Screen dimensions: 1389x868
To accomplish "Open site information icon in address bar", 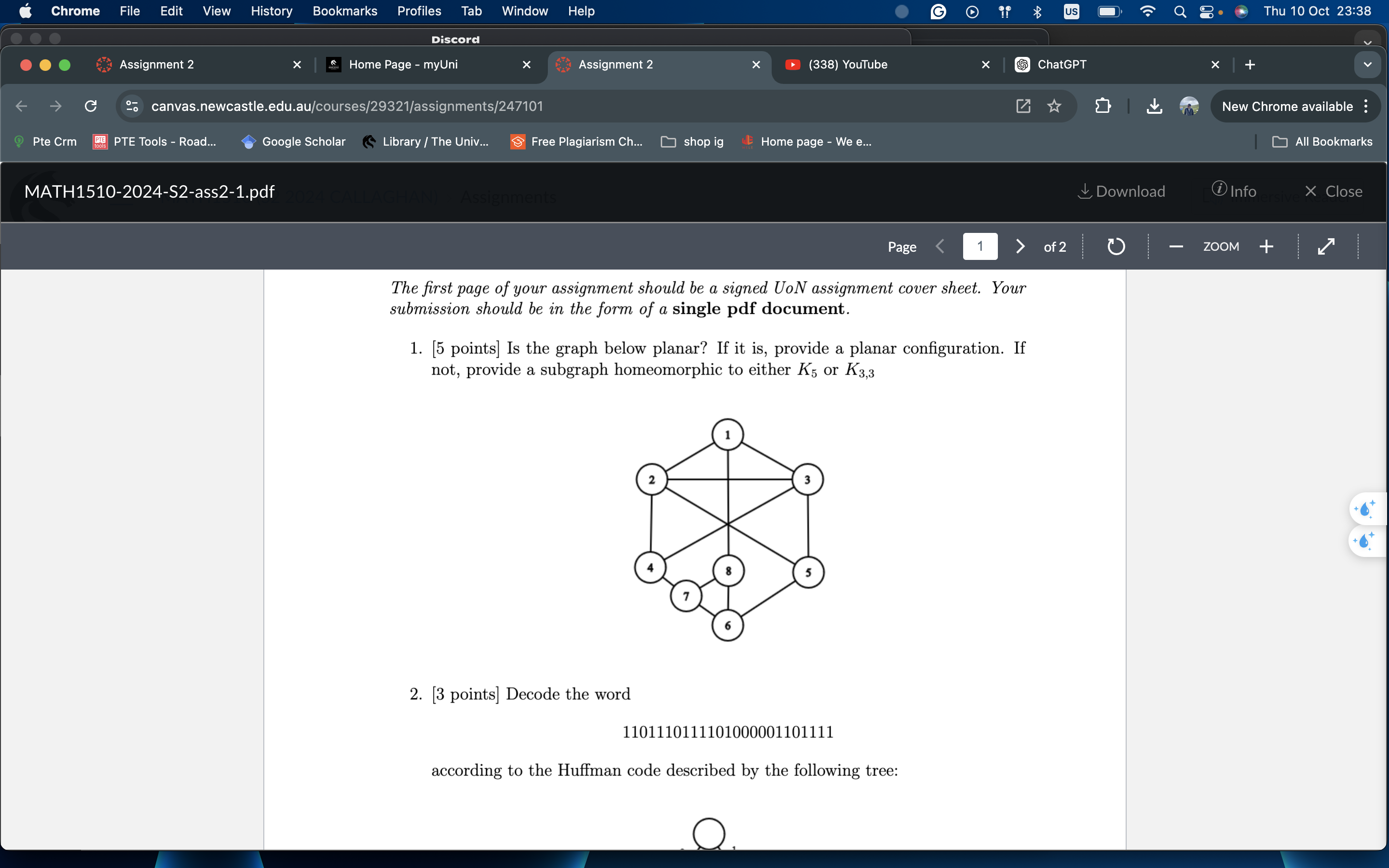I will point(132,106).
